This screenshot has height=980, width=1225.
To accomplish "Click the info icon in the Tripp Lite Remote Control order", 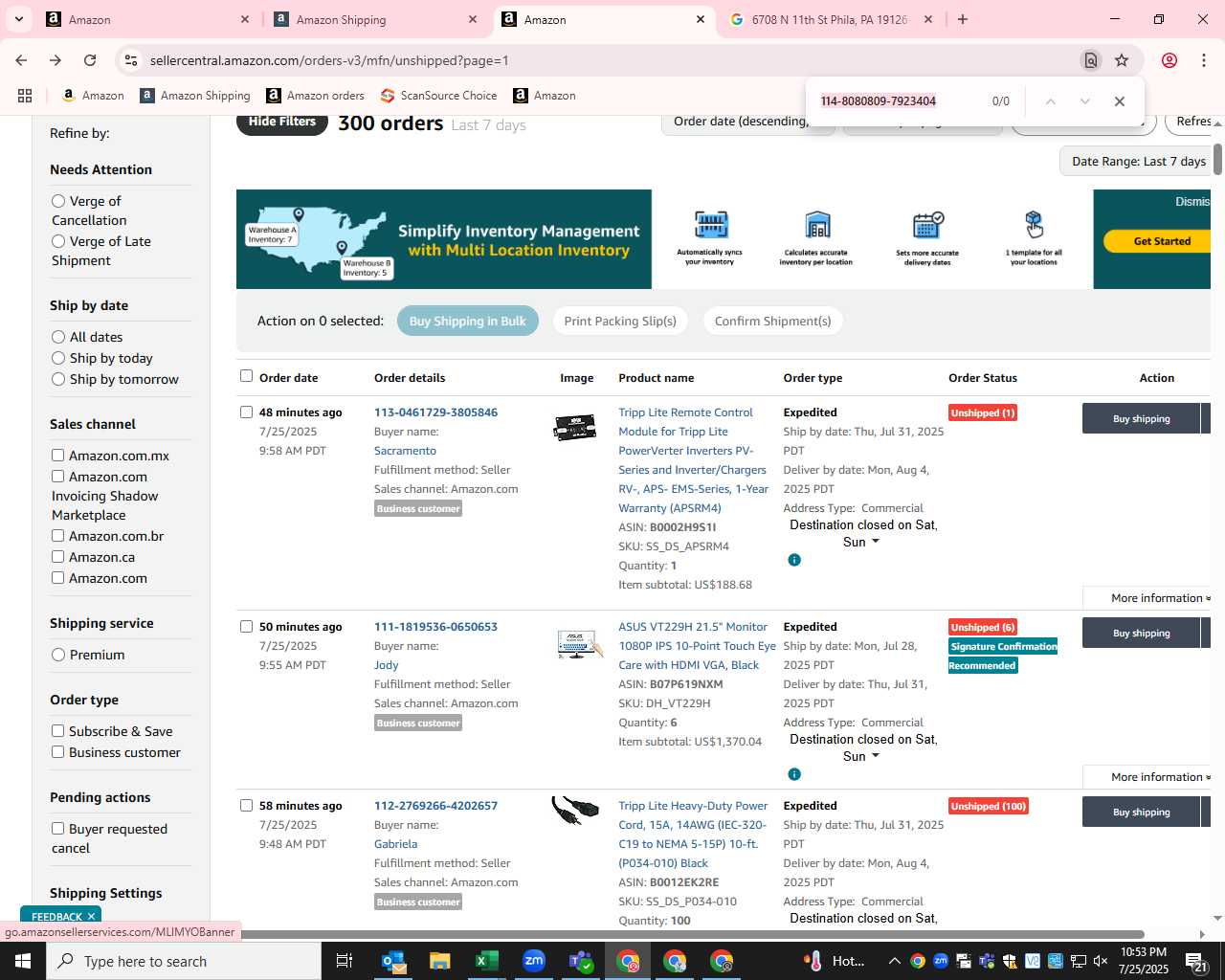I will (794, 560).
